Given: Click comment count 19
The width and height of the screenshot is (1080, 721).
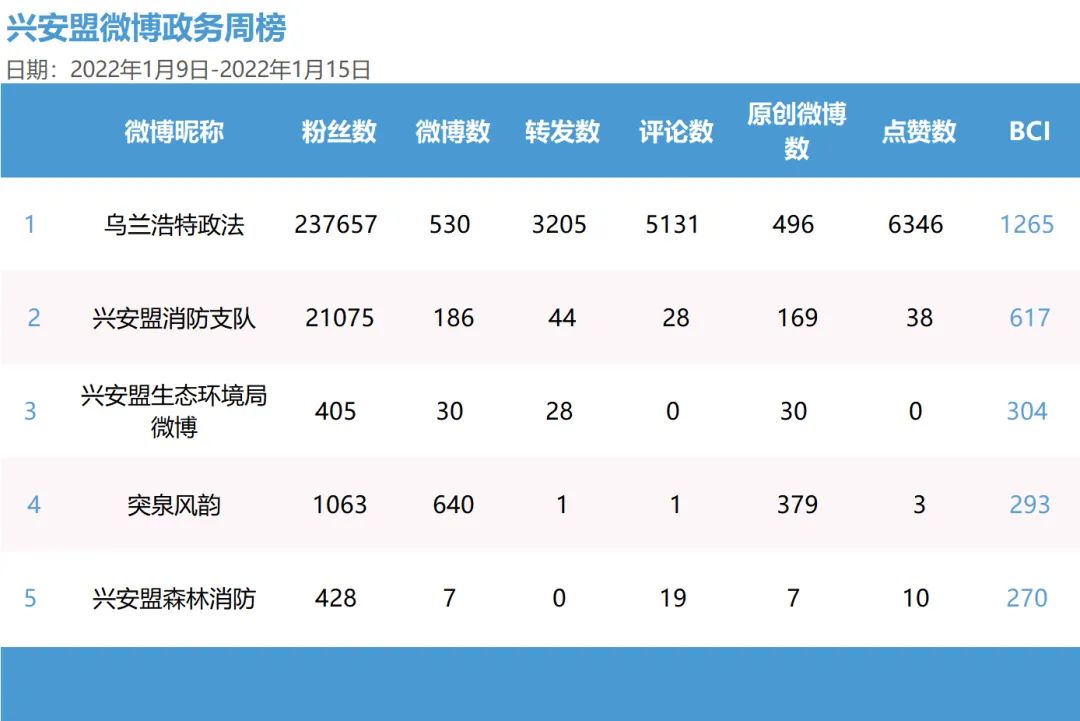Looking at the screenshot, I should 672,598.
